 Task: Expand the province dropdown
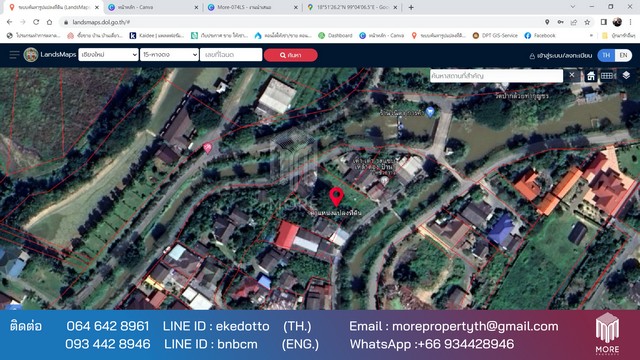pyautogui.click(x=108, y=55)
